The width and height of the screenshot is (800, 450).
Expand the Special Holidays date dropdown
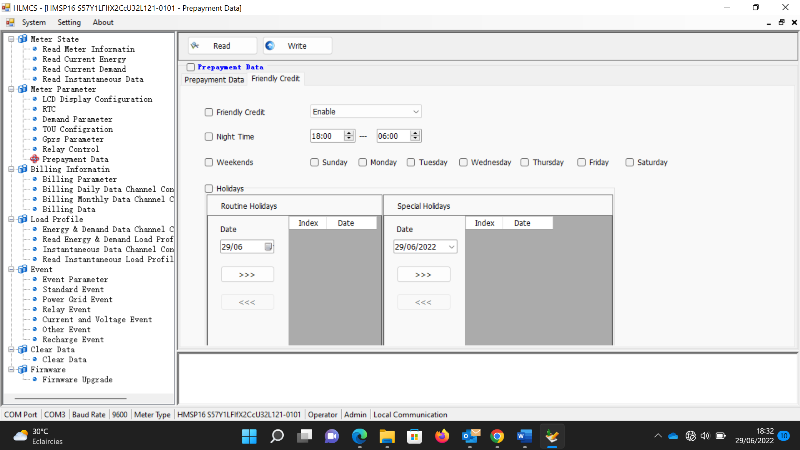pos(451,246)
